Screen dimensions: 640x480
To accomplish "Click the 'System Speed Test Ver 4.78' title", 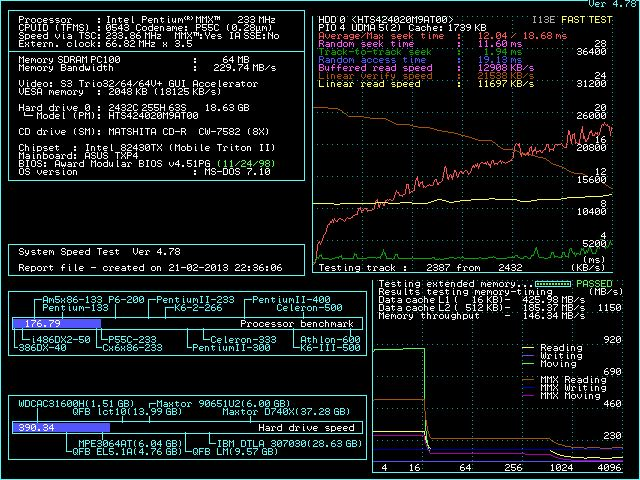I will click(x=99, y=252).
